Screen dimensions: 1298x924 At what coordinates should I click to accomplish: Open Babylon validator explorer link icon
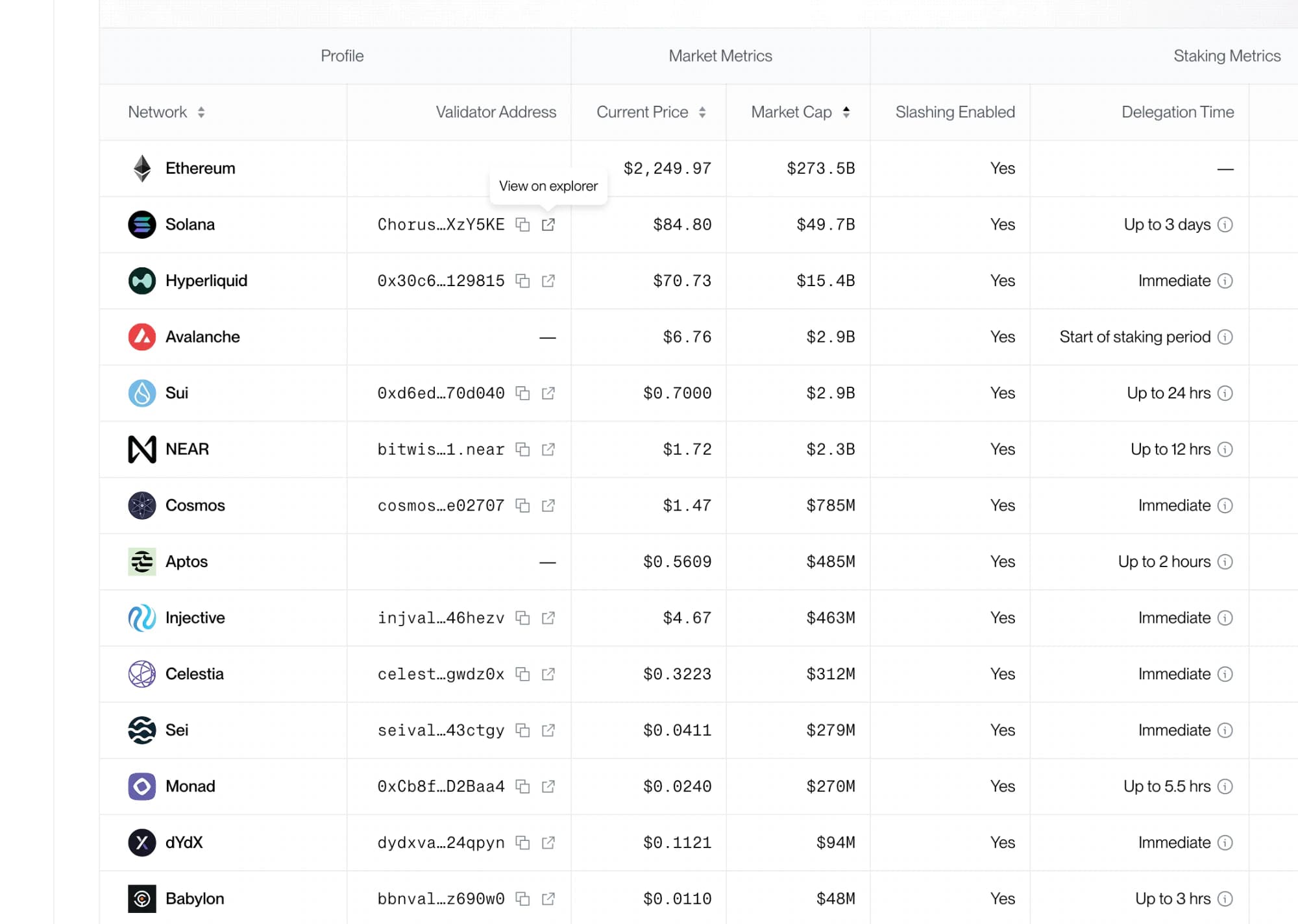(548, 899)
